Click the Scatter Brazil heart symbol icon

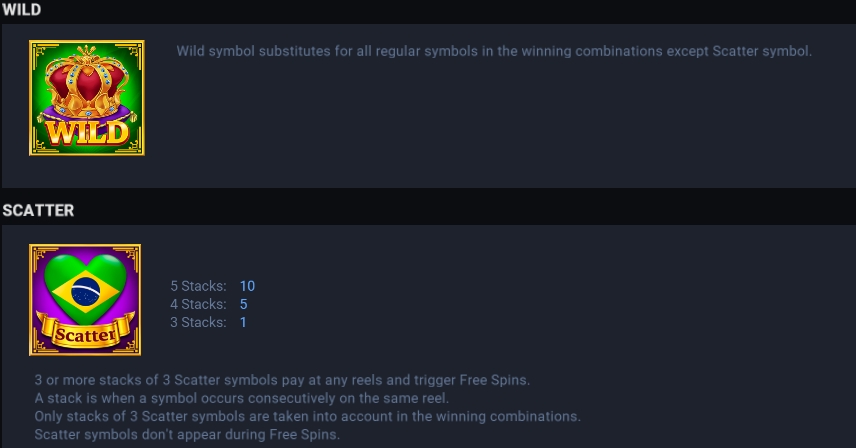(x=85, y=300)
